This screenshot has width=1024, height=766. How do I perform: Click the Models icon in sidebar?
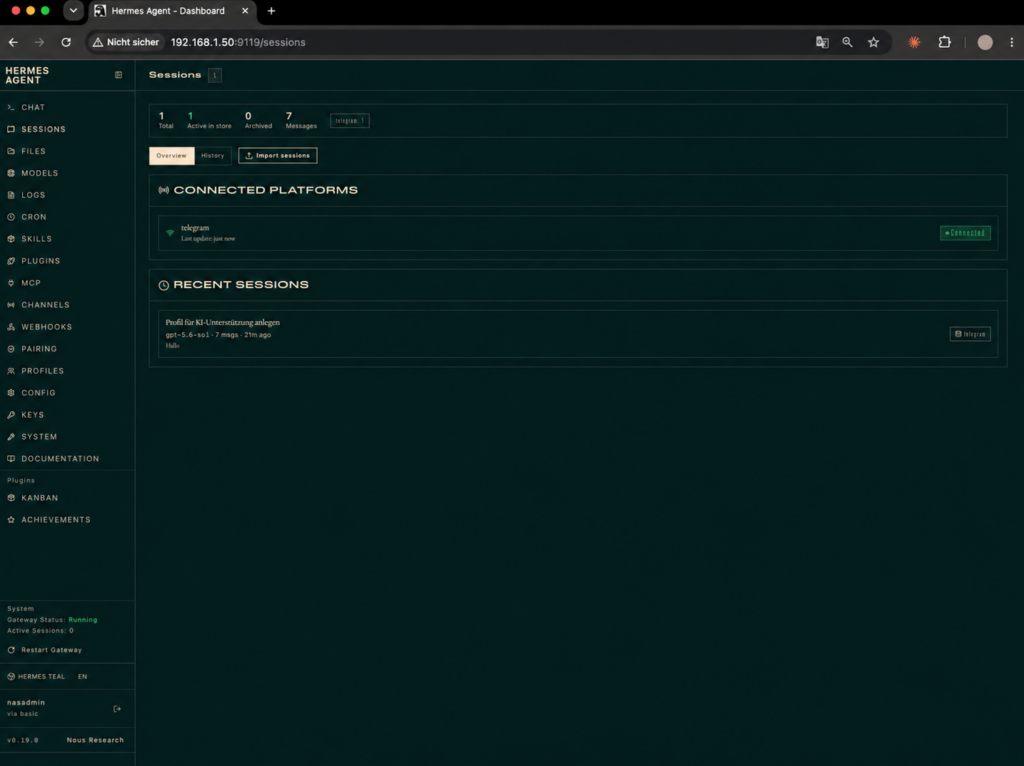click(11, 173)
